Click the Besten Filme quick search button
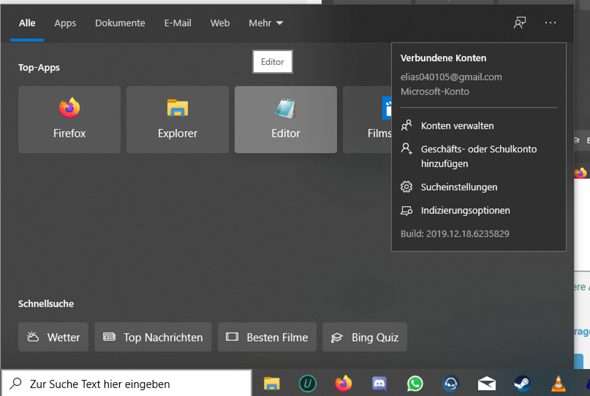Screen dimensions: 590x396 (x=267, y=337)
